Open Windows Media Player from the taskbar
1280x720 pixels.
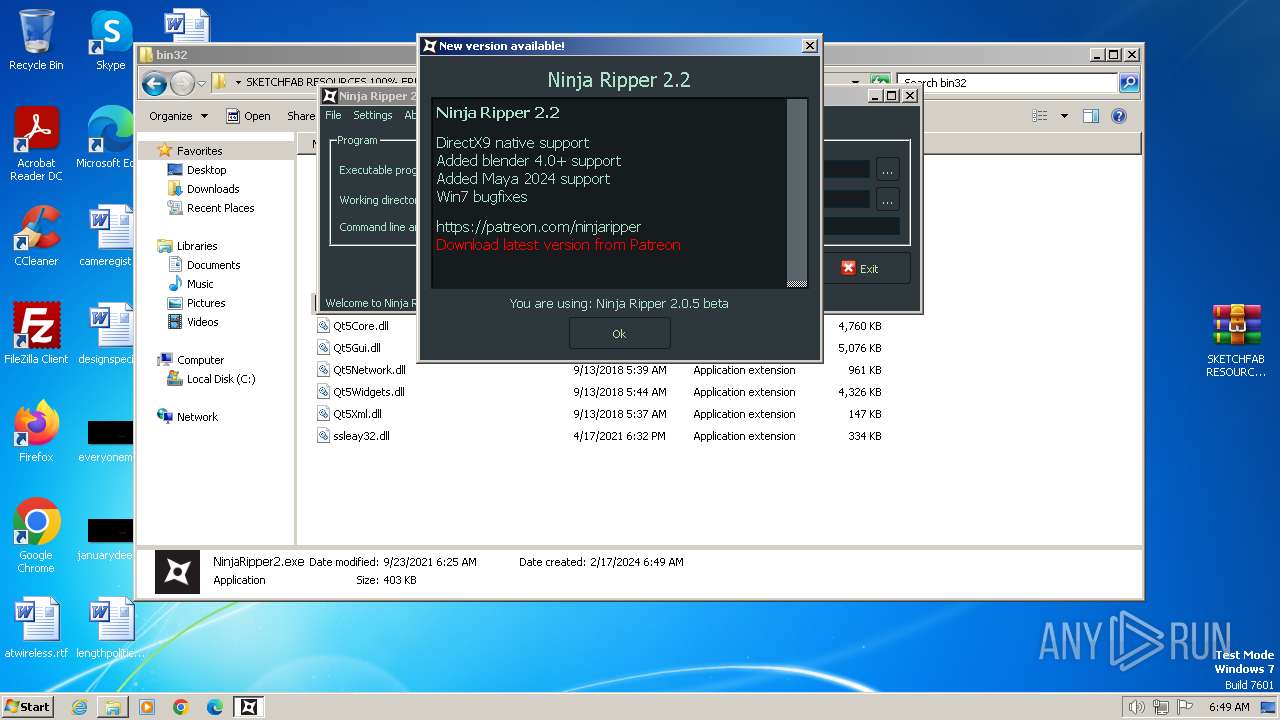click(147, 707)
